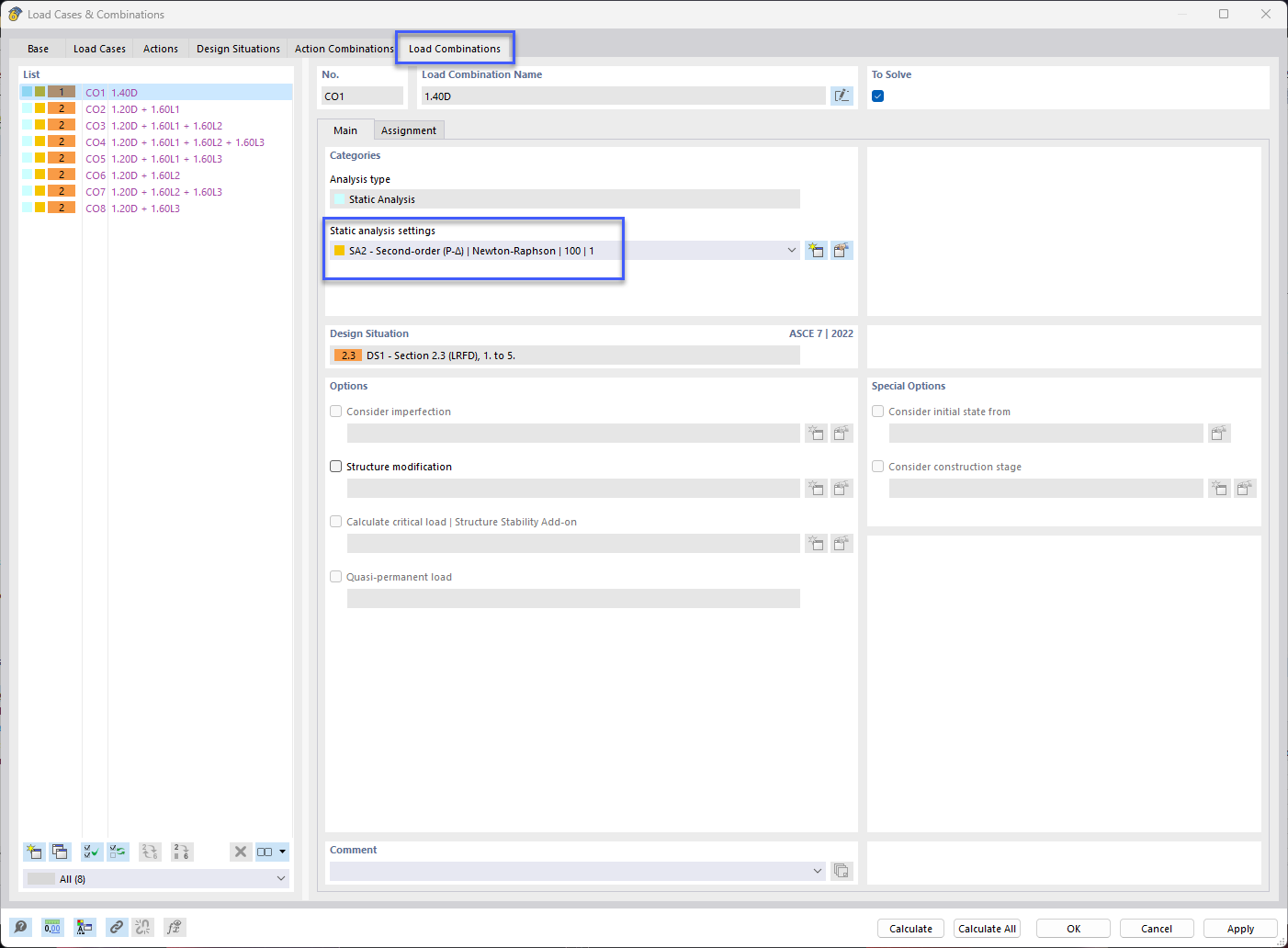This screenshot has width=1288, height=948.
Task: Click the renumber 2-to-6 arrow icon
Action: click(x=182, y=852)
